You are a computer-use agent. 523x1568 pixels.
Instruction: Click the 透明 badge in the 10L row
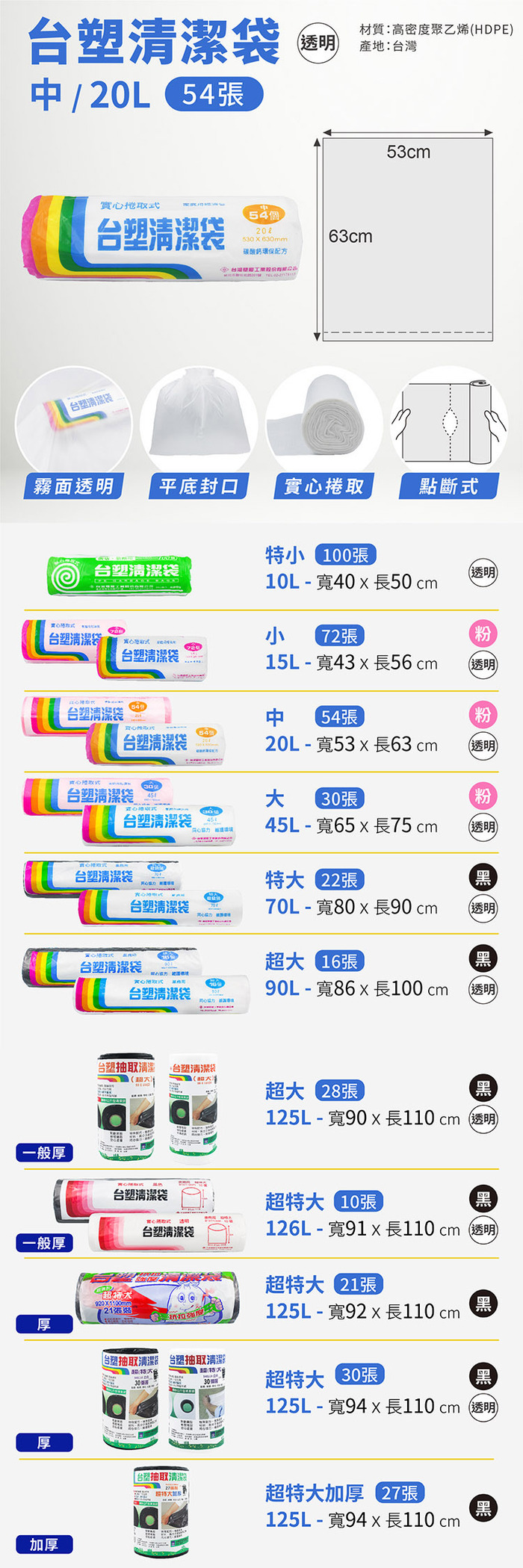coord(483,573)
